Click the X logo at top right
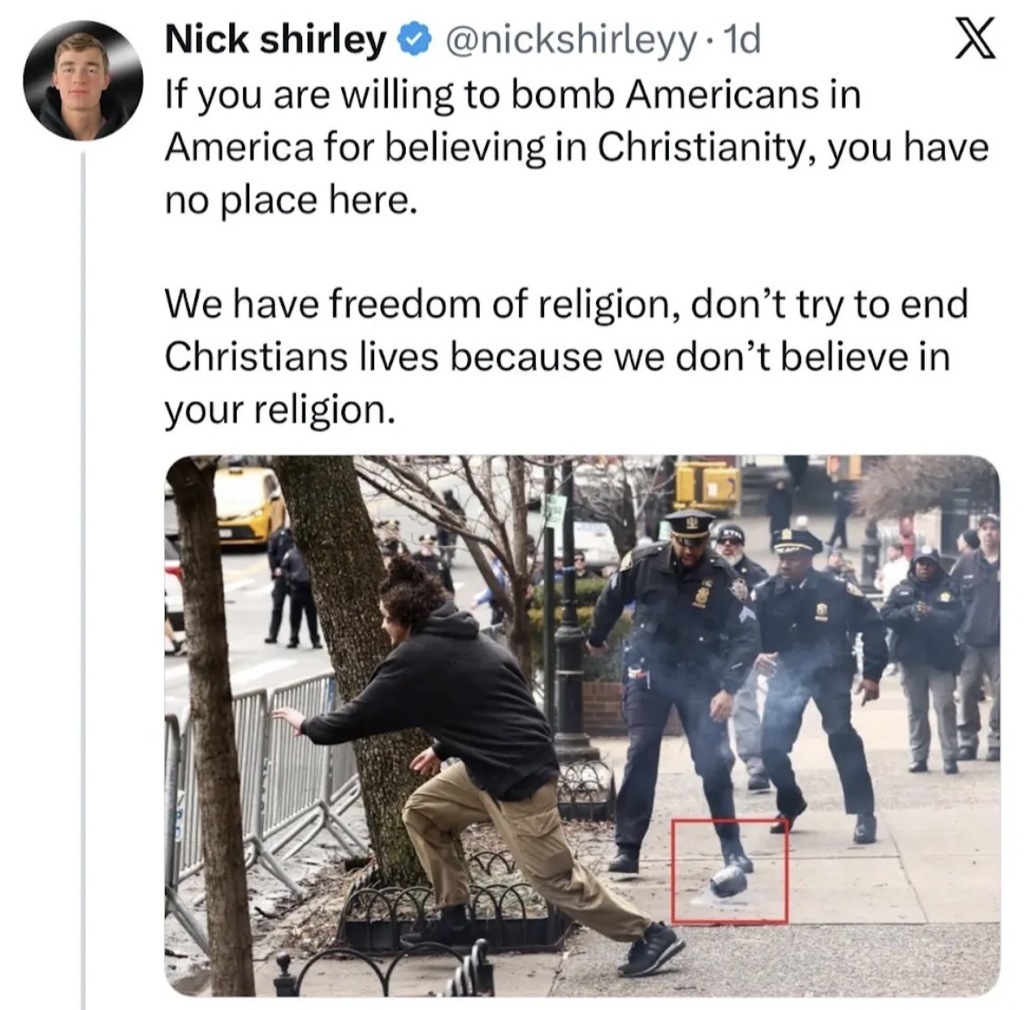Screen dimensions: 1024x1010 point(975,39)
